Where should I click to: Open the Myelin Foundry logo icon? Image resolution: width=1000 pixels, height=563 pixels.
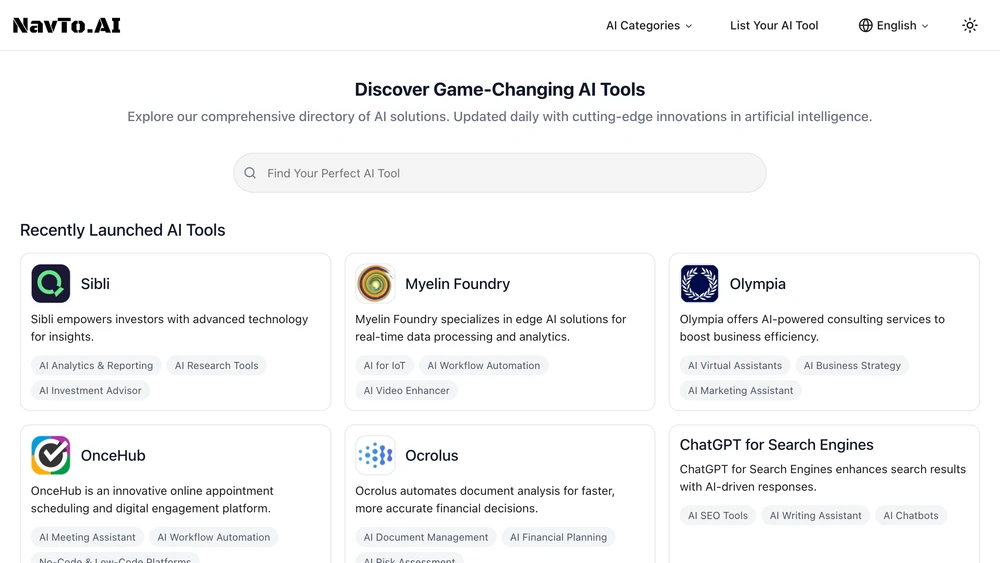coord(375,284)
